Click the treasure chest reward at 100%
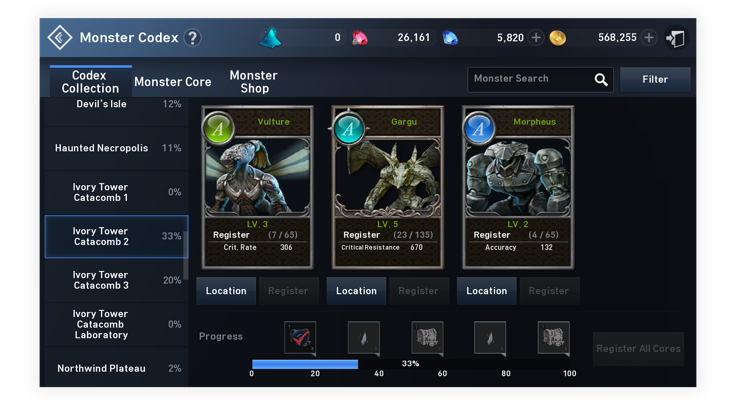 click(554, 337)
